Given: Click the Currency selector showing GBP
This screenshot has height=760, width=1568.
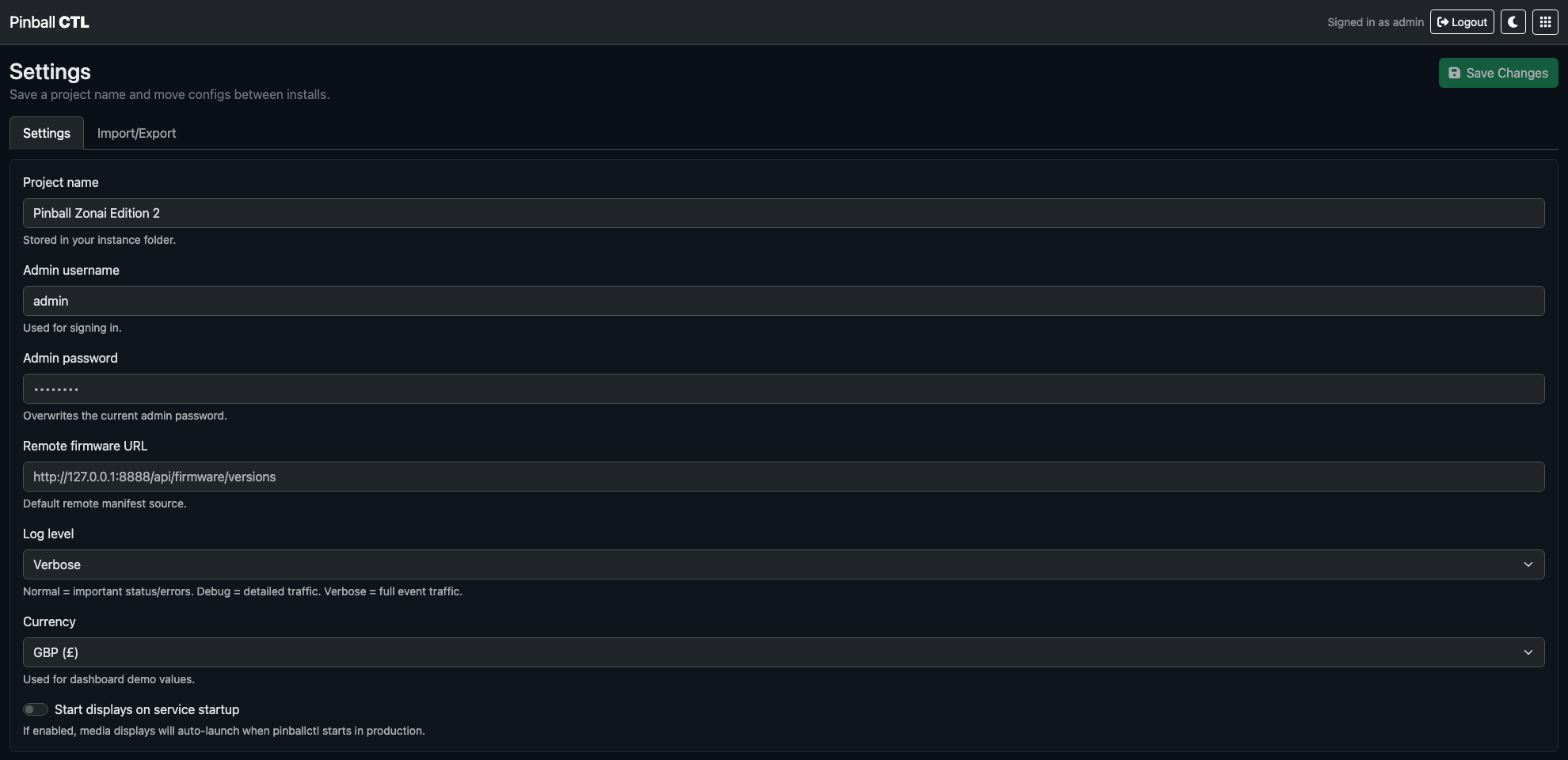Looking at the screenshot, I should (x=783, y=652).
